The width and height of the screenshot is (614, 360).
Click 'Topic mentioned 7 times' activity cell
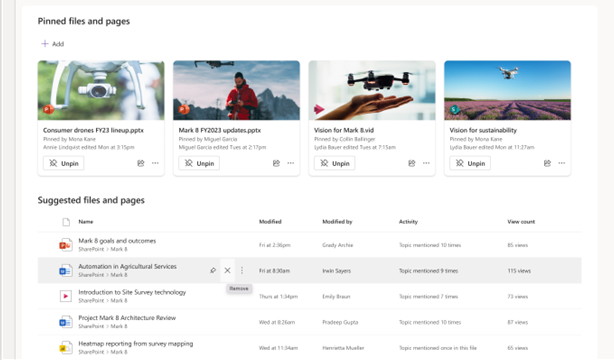[428, 297]
